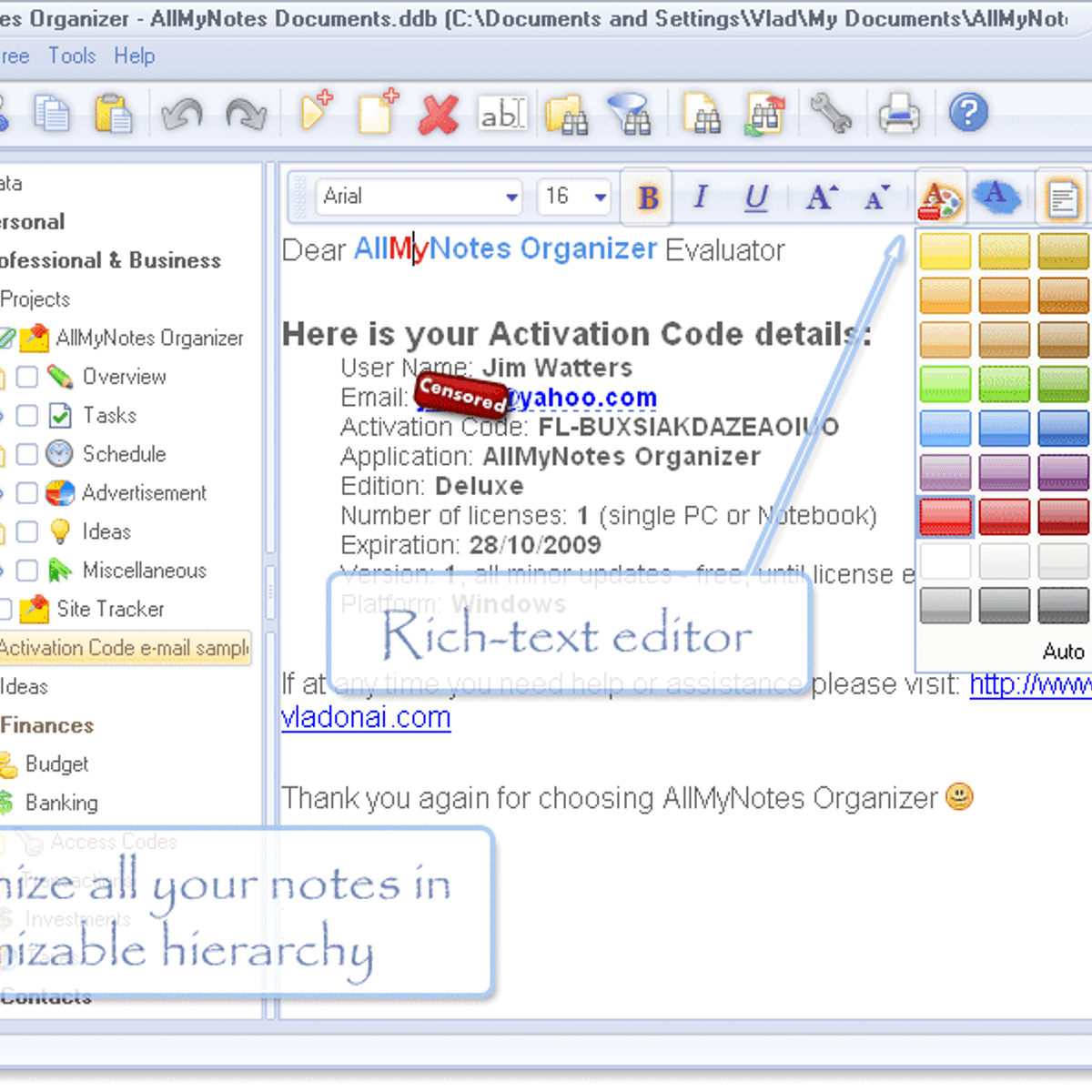Click the paragraph formatting page icon
Viewport: 1092px width, 1092px height.
pos(1062,198)
